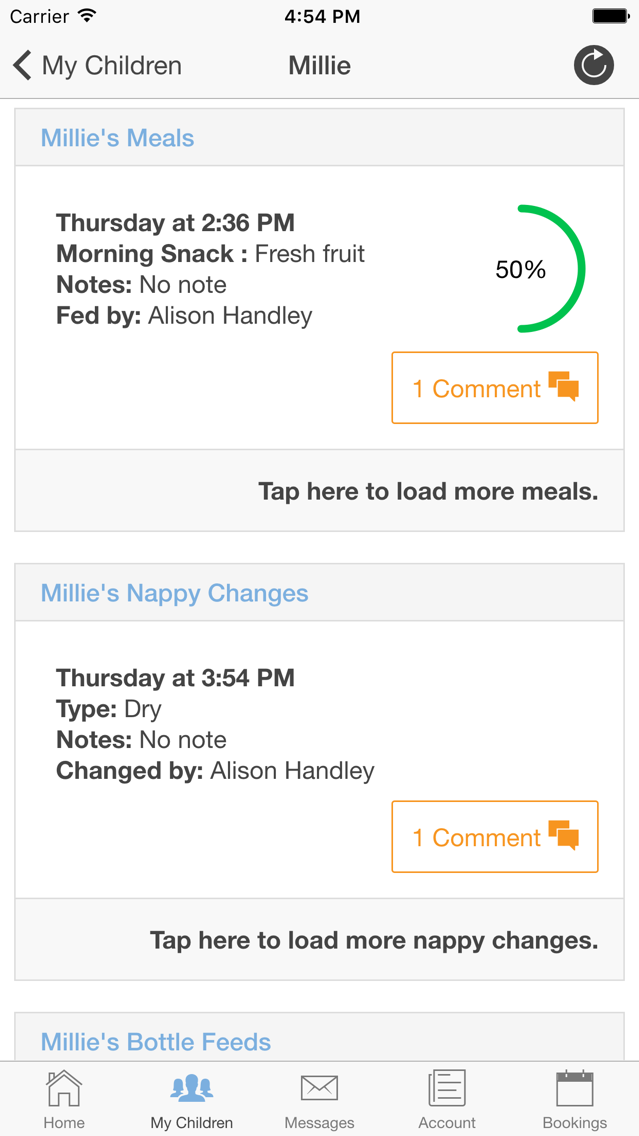The image size is (639, 1136).
Task: Open 1 Comment on the Morning Snack entry
Action: pyautogui.click(x=495, y=388)
